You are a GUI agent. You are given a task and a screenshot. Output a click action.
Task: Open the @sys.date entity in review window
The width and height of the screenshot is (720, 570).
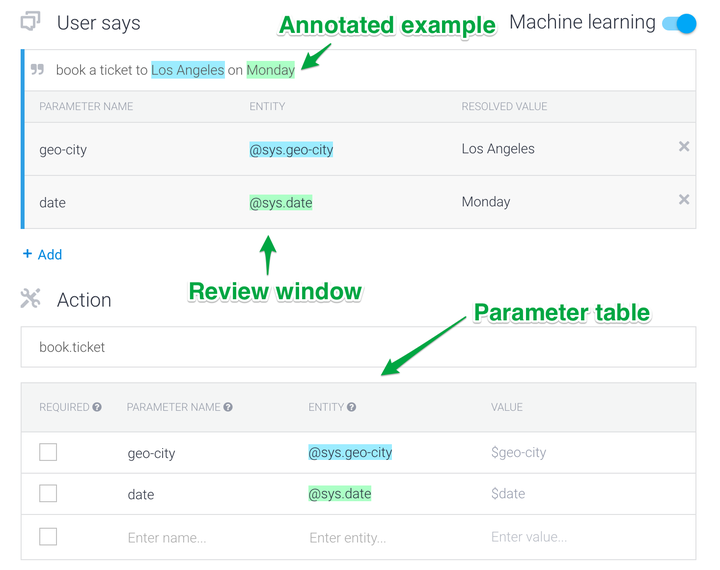pos(281,203)
